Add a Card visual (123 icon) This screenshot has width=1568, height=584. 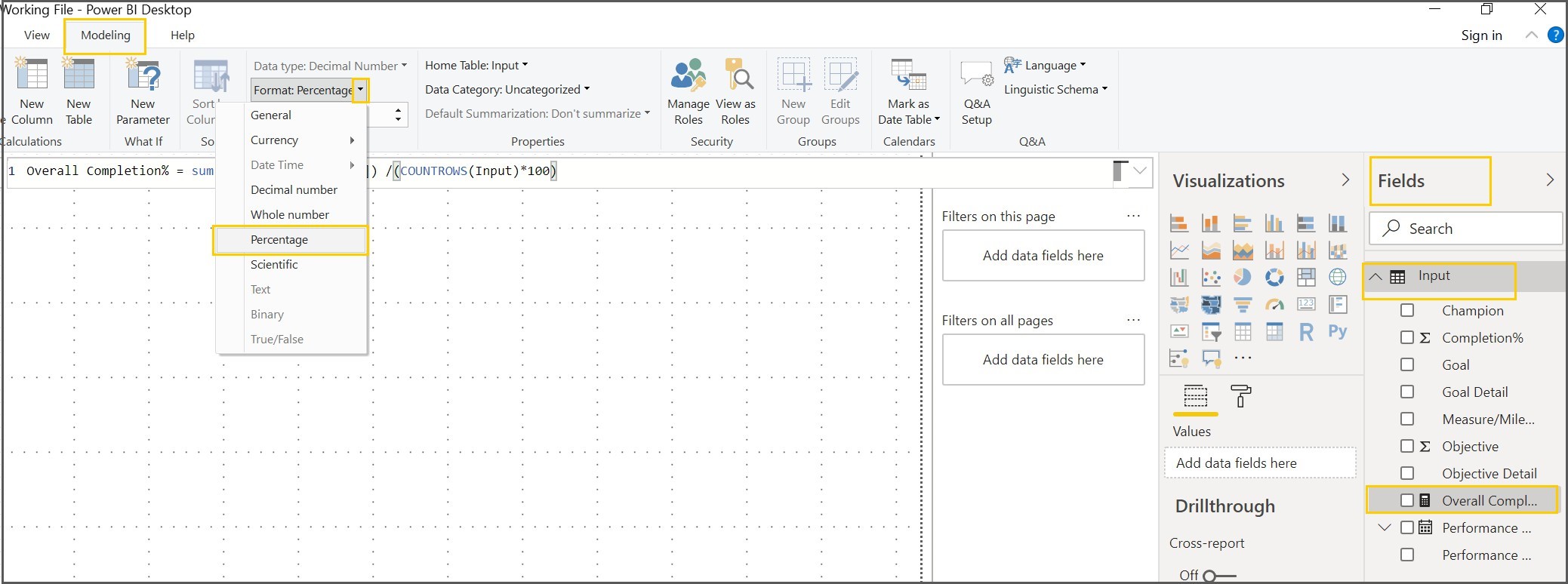point(1306,304)
